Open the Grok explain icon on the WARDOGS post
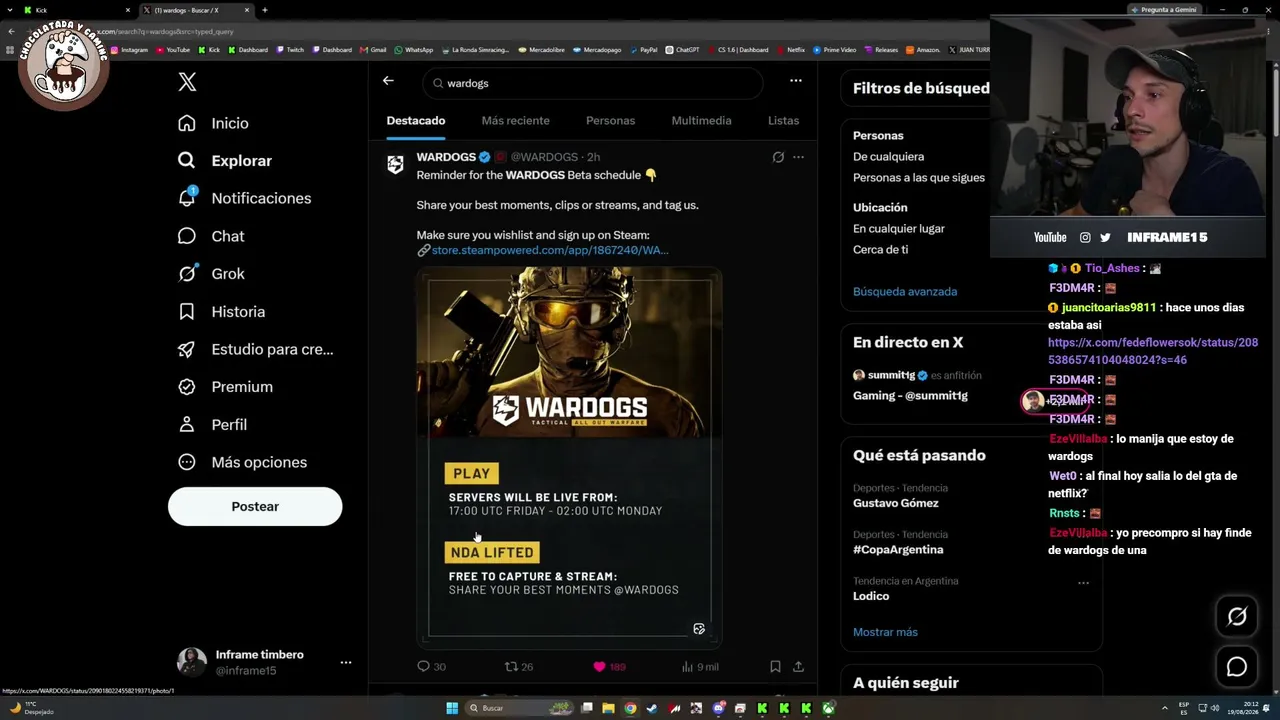The height and width of the screenshot is (720, 1280). (x=778, y=157)
